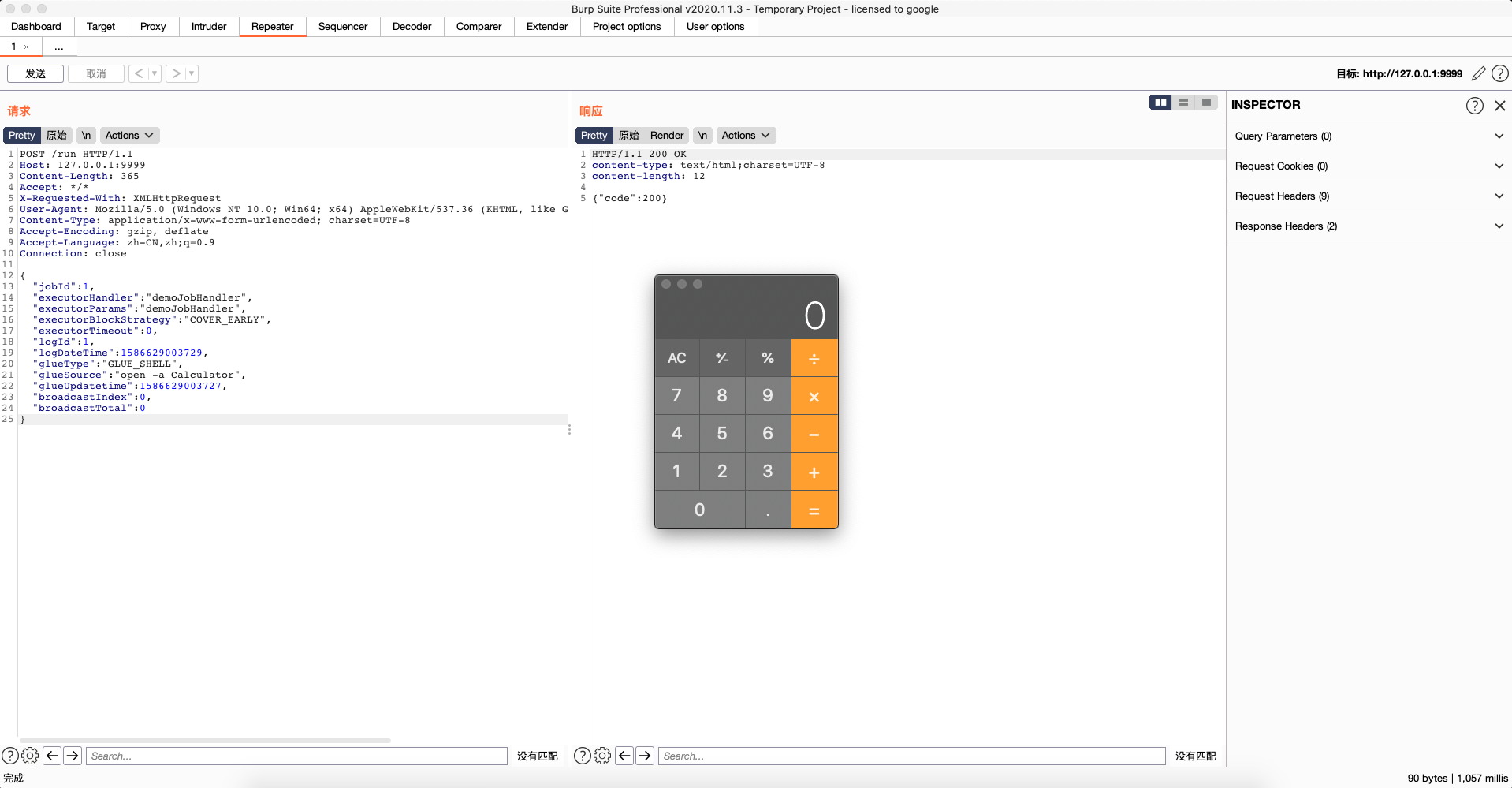
Task: Open response search help icon
Action: (583, 756)
